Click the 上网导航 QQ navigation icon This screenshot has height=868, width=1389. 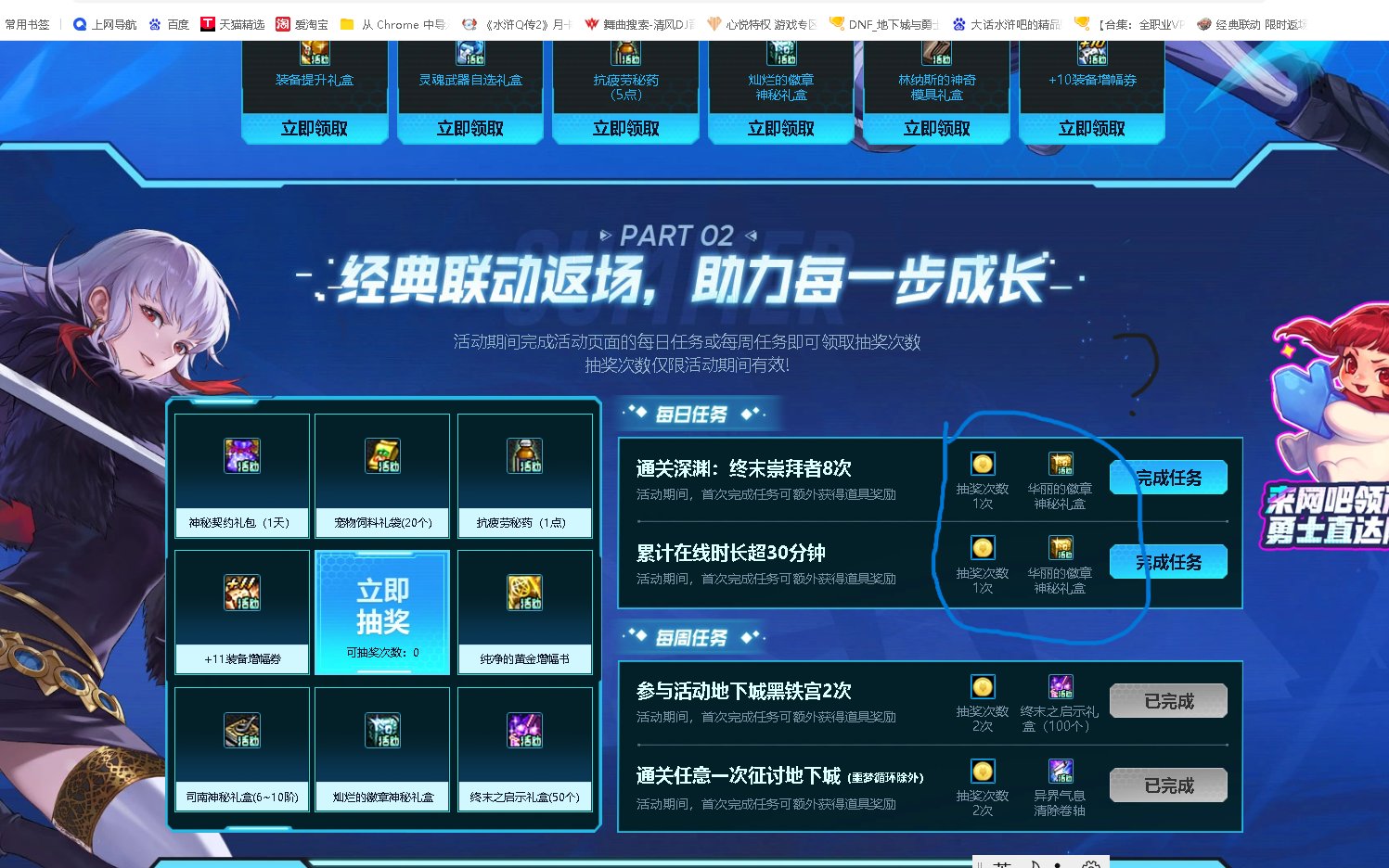click(80, 23)
